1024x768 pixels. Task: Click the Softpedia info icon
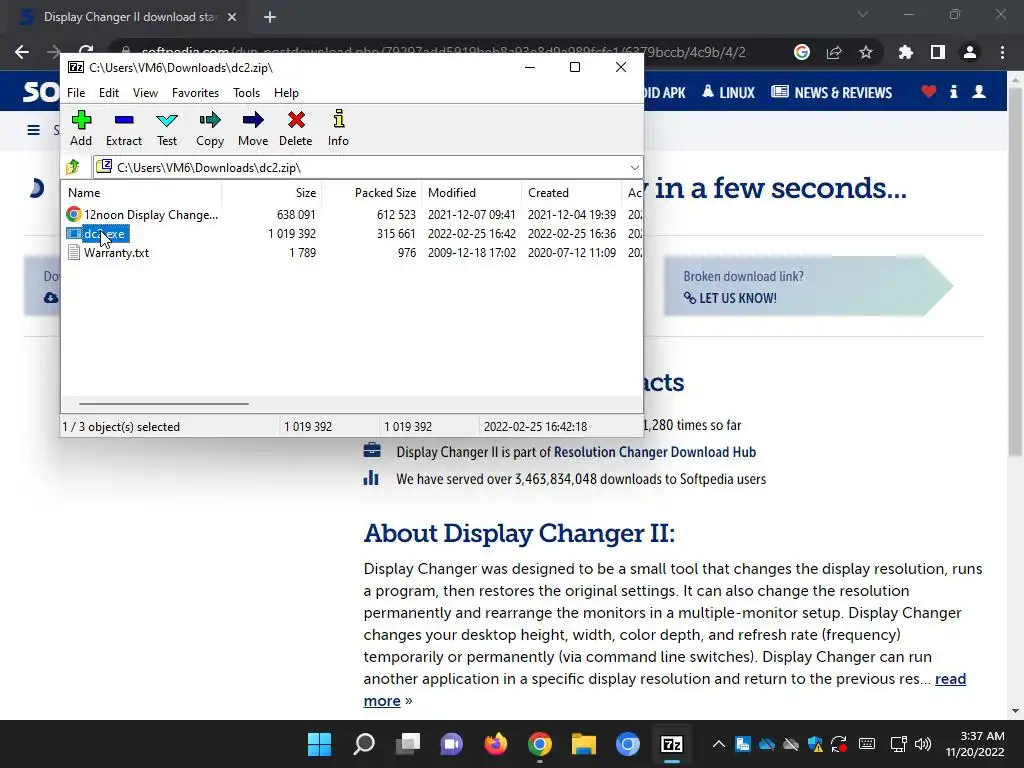pos(953,91)
